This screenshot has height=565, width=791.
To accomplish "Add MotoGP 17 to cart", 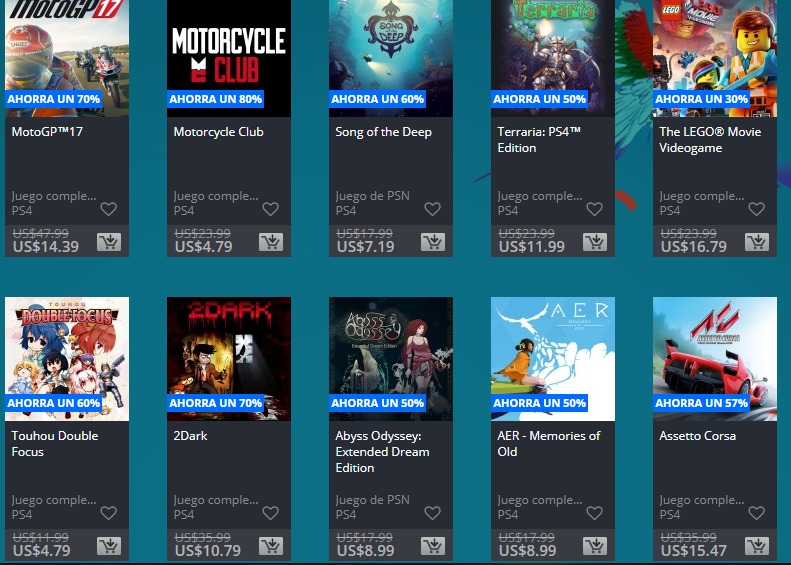I will (x=109, y=243).
